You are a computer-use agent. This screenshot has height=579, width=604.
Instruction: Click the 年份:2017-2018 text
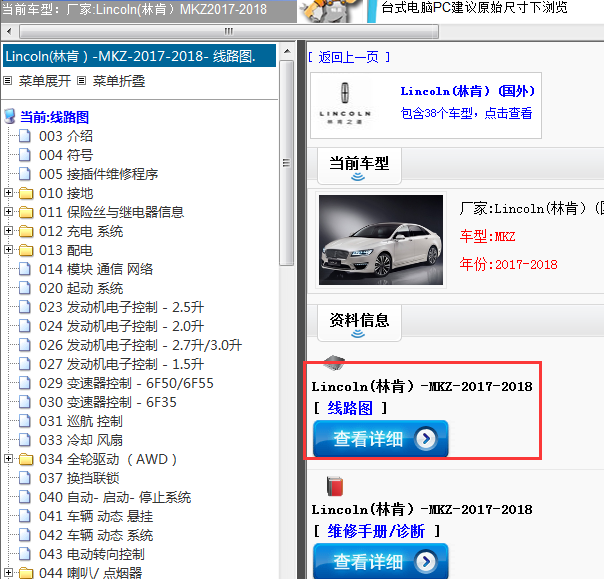click(x=508, y=264)
